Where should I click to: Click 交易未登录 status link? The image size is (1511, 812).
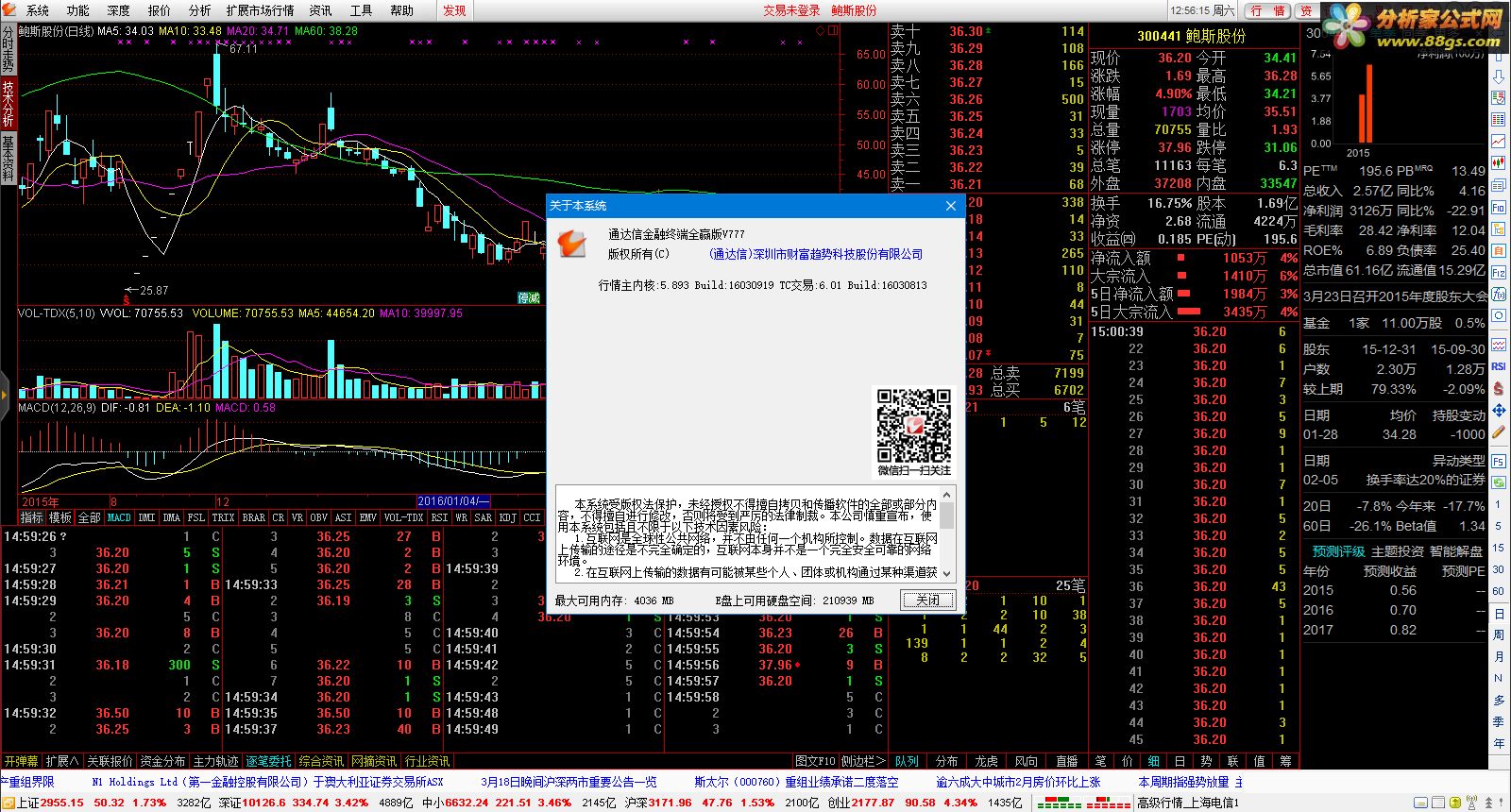(x=791, y=10)
